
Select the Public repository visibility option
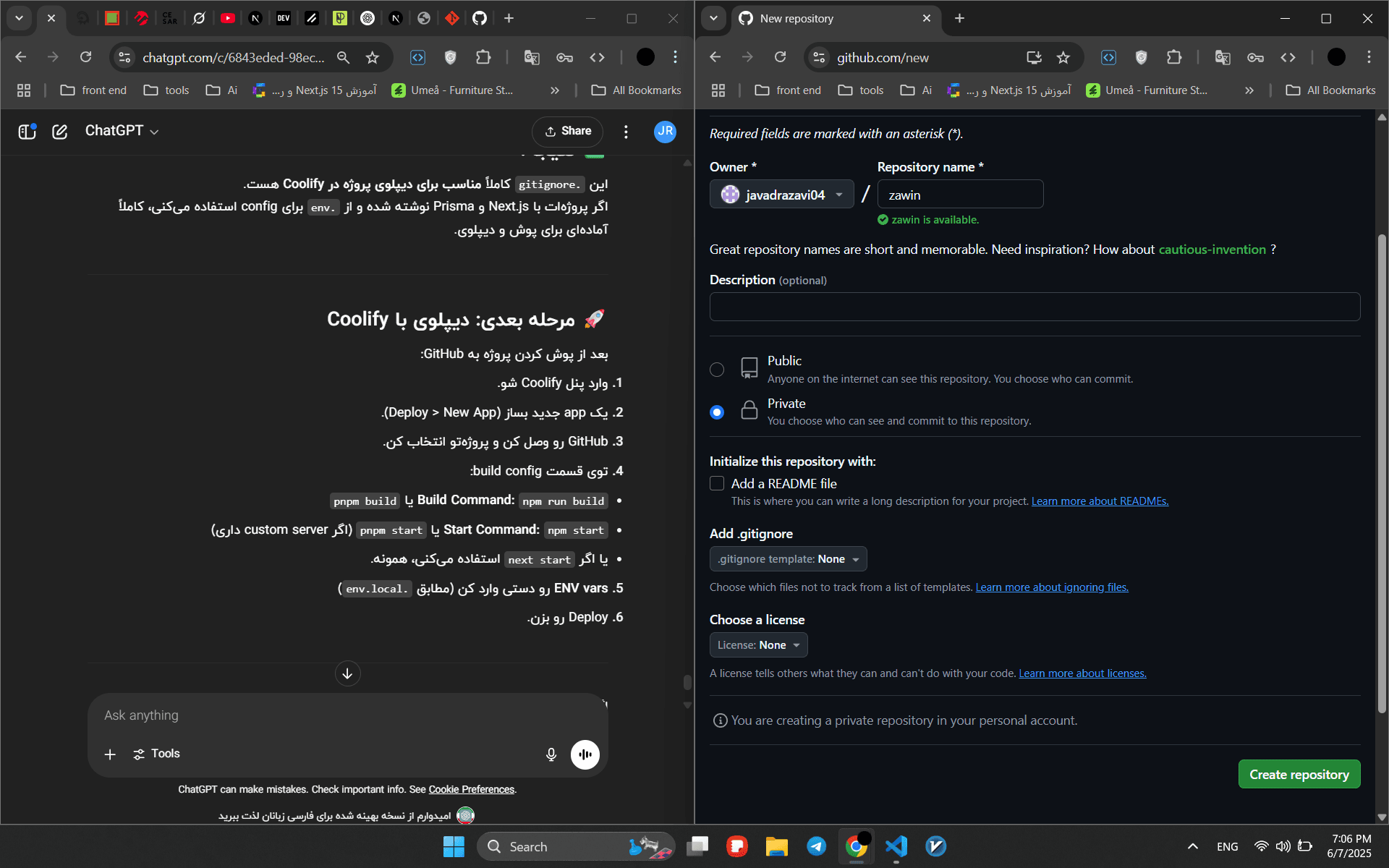[717, 369]
